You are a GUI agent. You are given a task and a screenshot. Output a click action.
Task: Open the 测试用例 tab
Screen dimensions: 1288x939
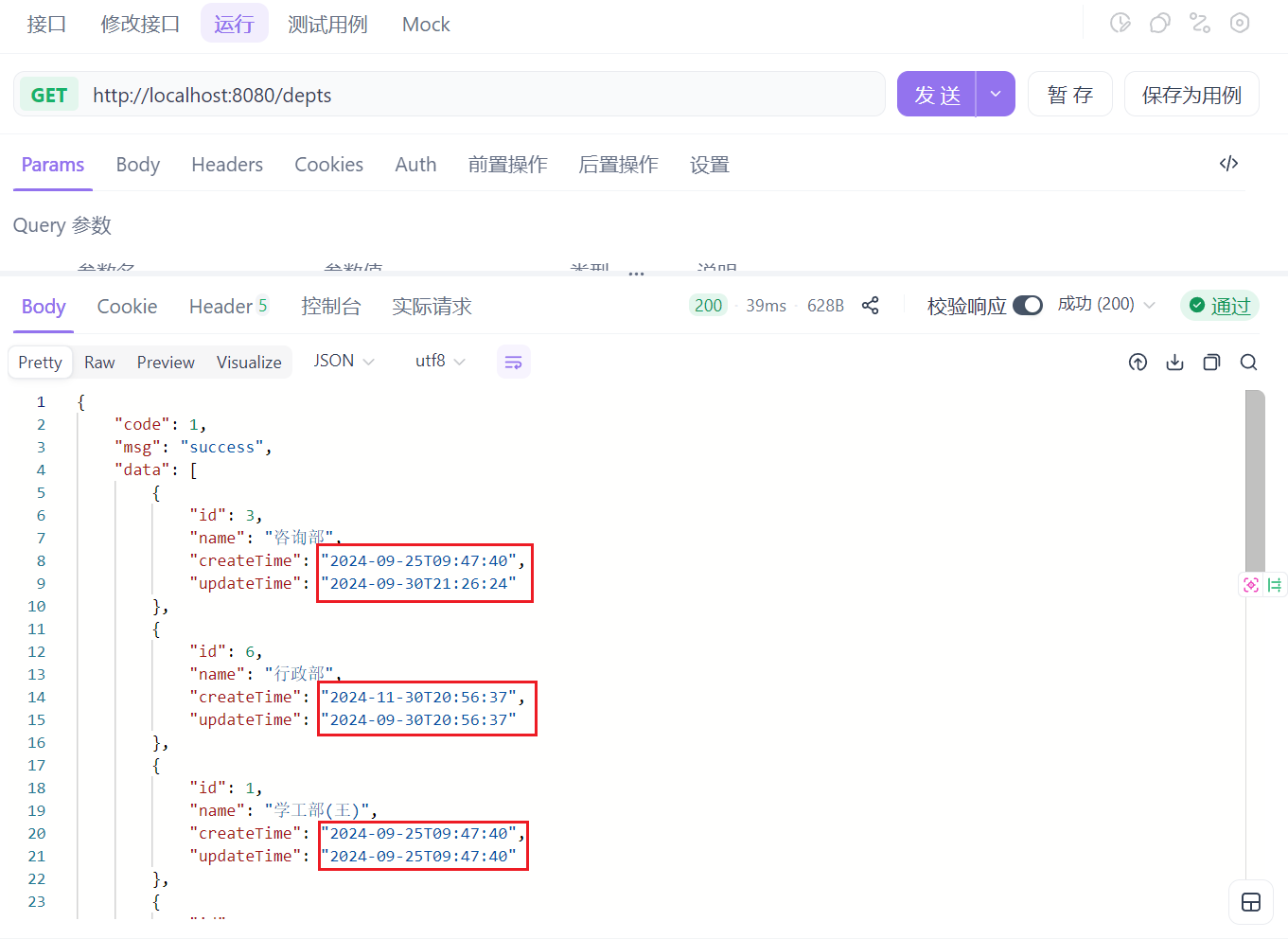(327, 24)
